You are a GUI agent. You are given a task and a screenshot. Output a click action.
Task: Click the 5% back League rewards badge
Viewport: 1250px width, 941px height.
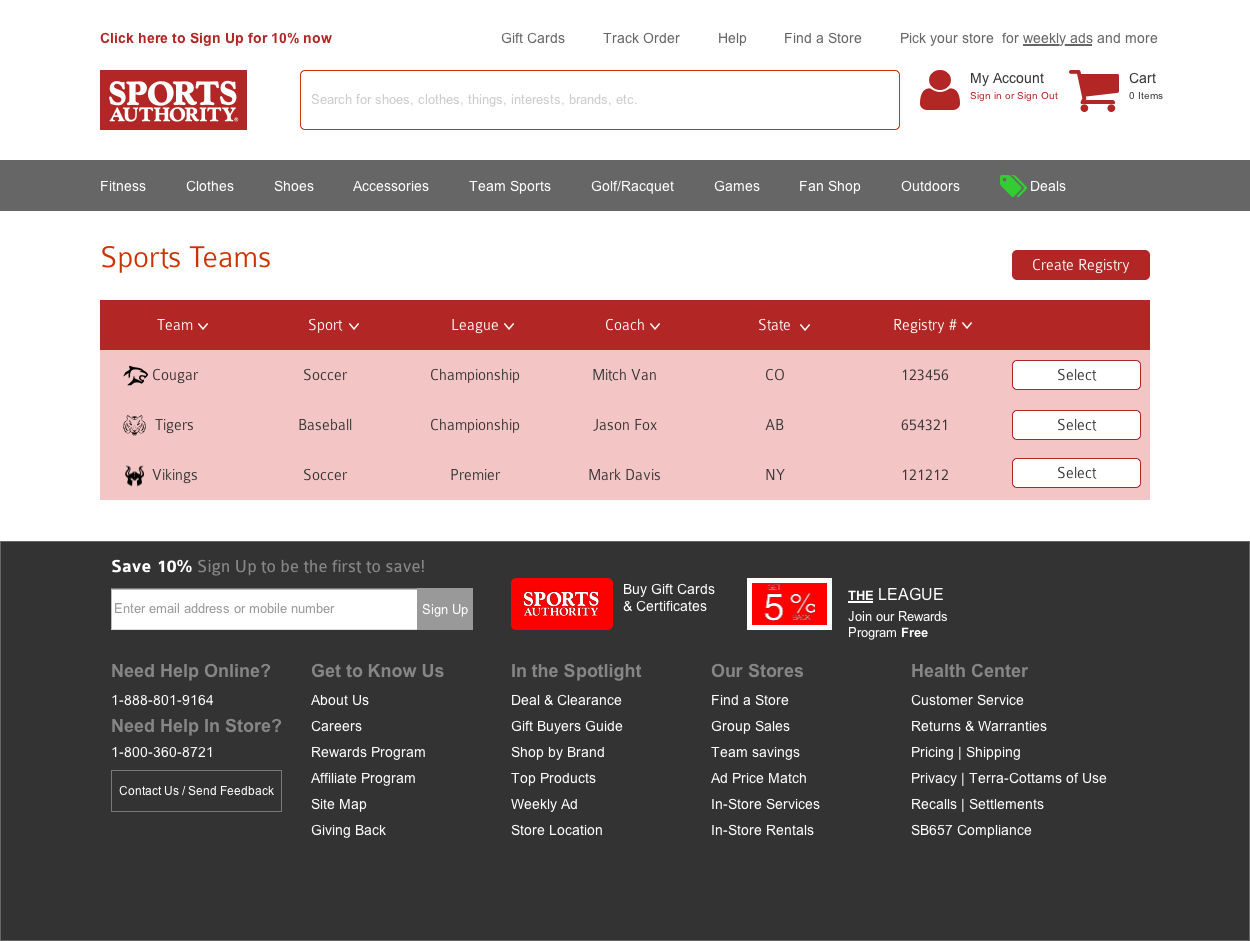[x=789, y=604]
